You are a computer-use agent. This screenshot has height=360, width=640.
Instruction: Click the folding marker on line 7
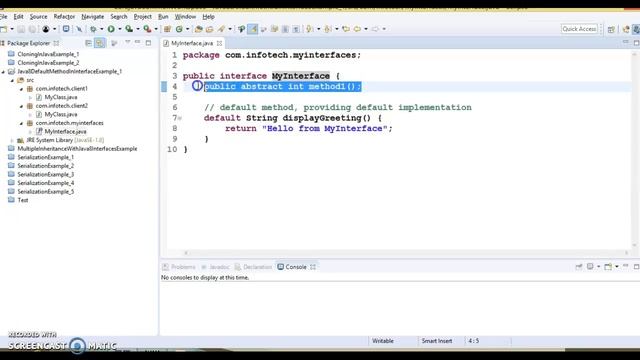pos(180,118)
